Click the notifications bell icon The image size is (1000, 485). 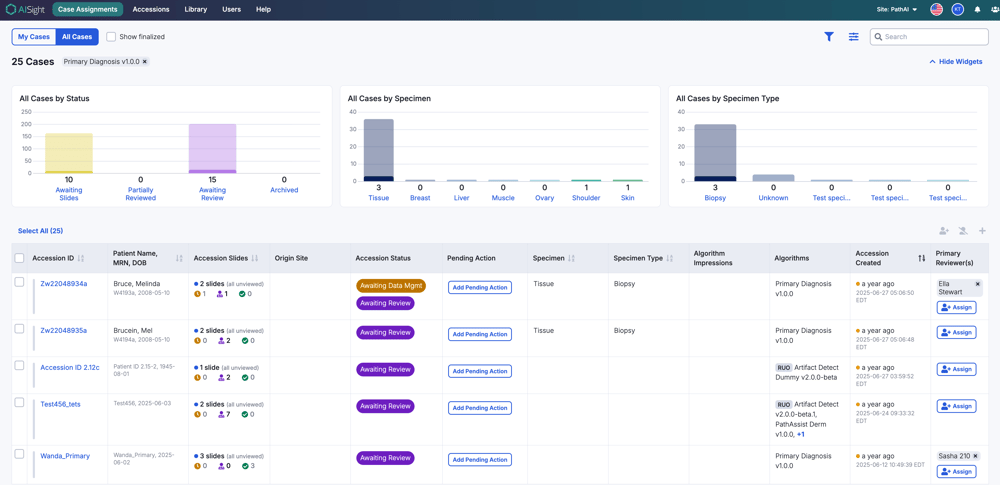977,10
